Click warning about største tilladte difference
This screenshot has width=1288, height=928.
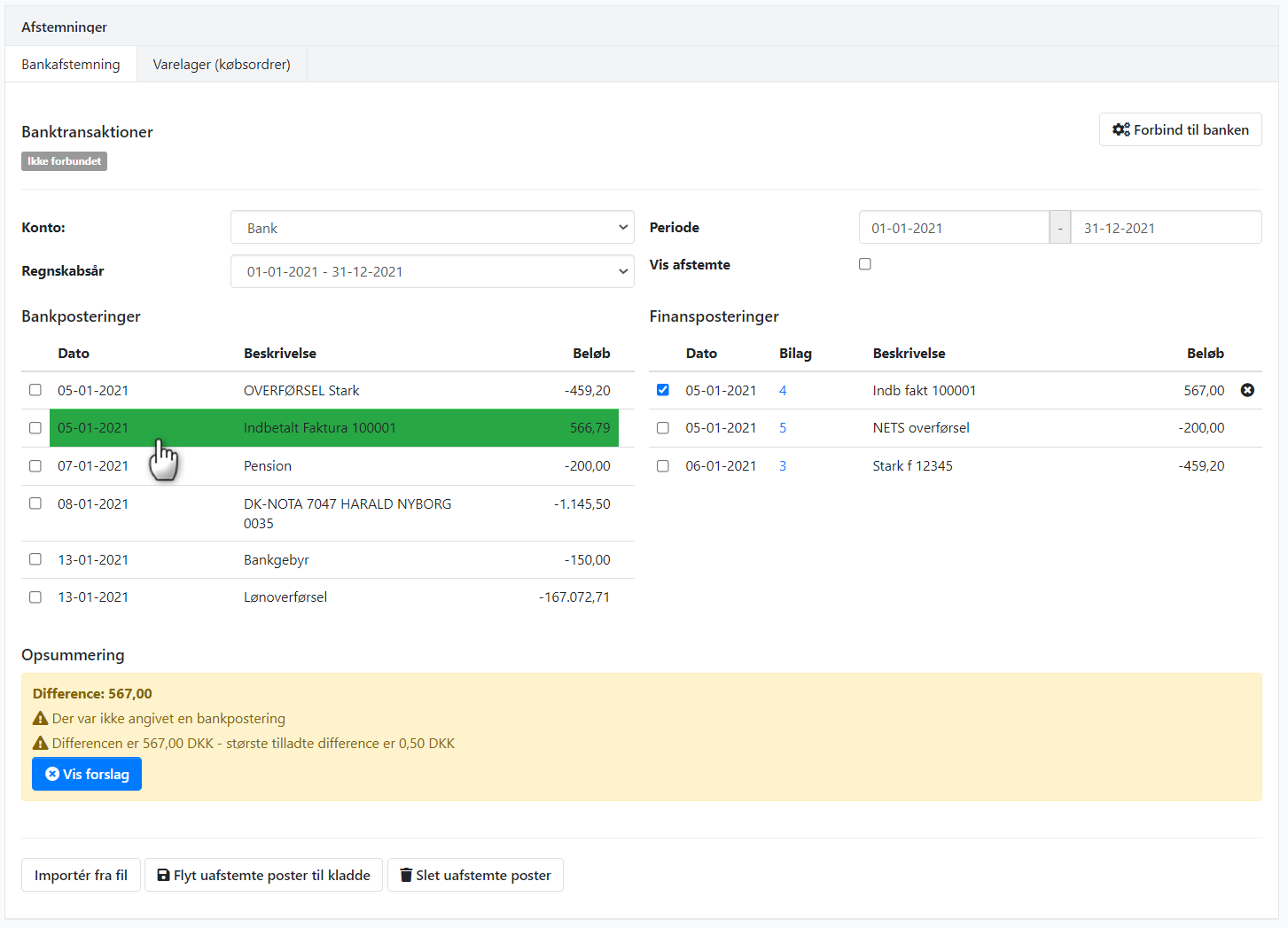coord(244,744)
